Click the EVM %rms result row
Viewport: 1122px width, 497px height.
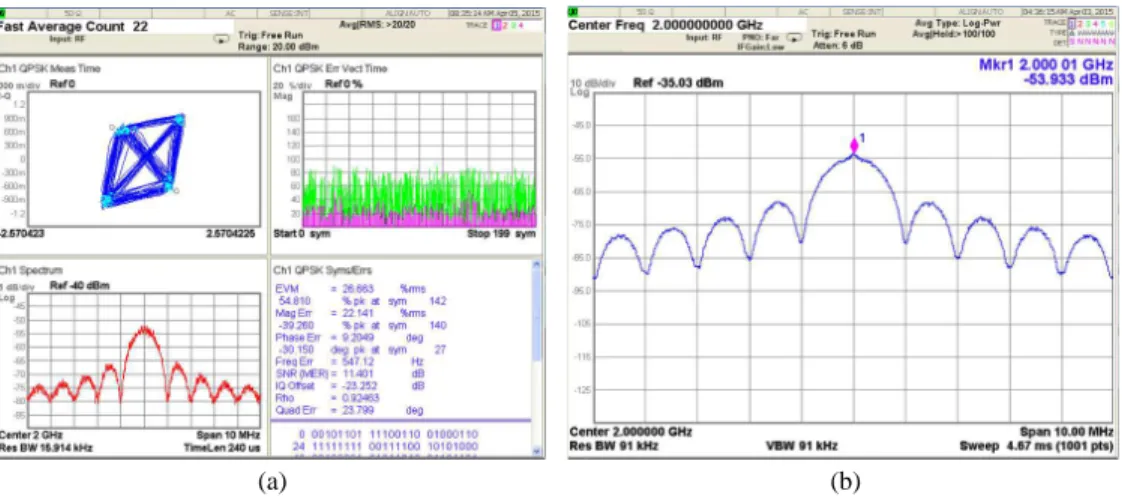point(352,289)
